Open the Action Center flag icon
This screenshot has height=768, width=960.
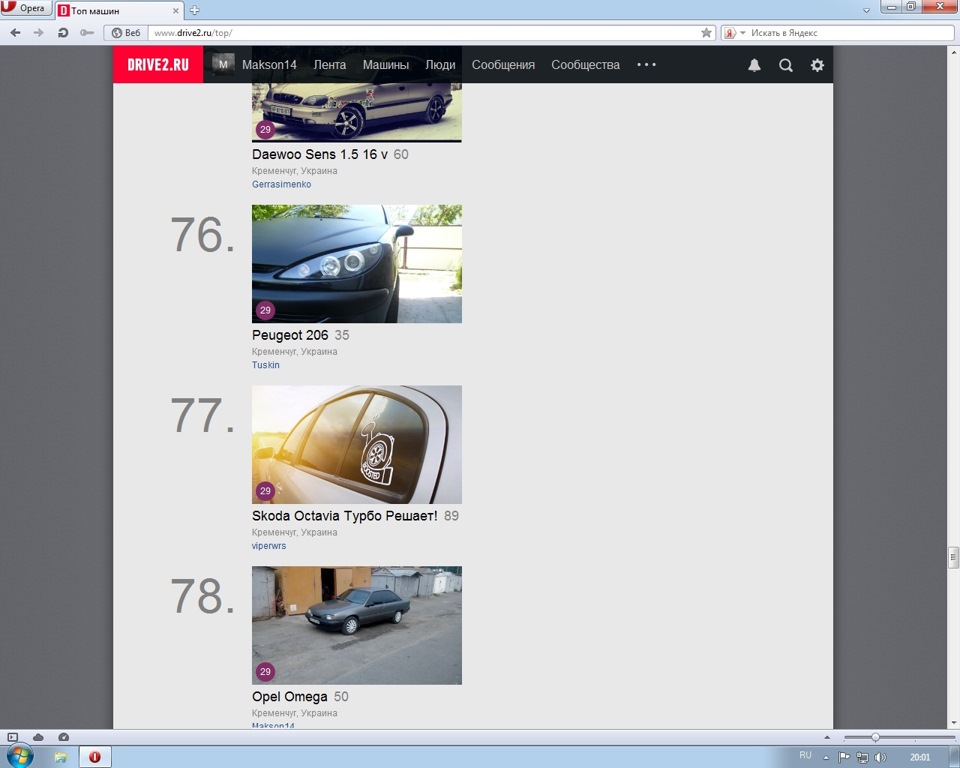click(x=844, y=757)
